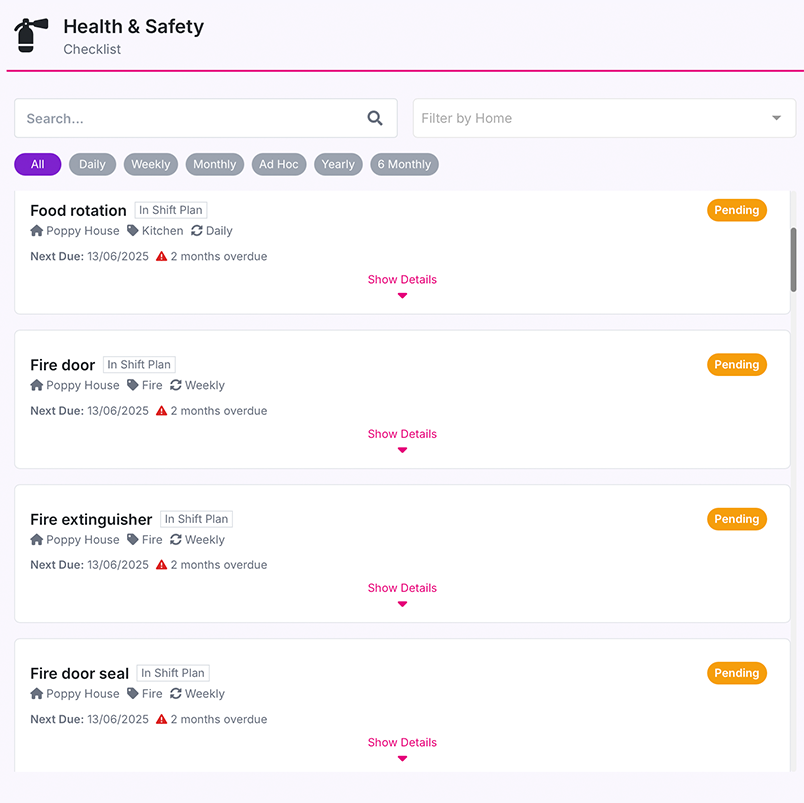The image size is (804, 803).
Task: Choose the Ad Hoc category
Action: (x=278, y=164)
